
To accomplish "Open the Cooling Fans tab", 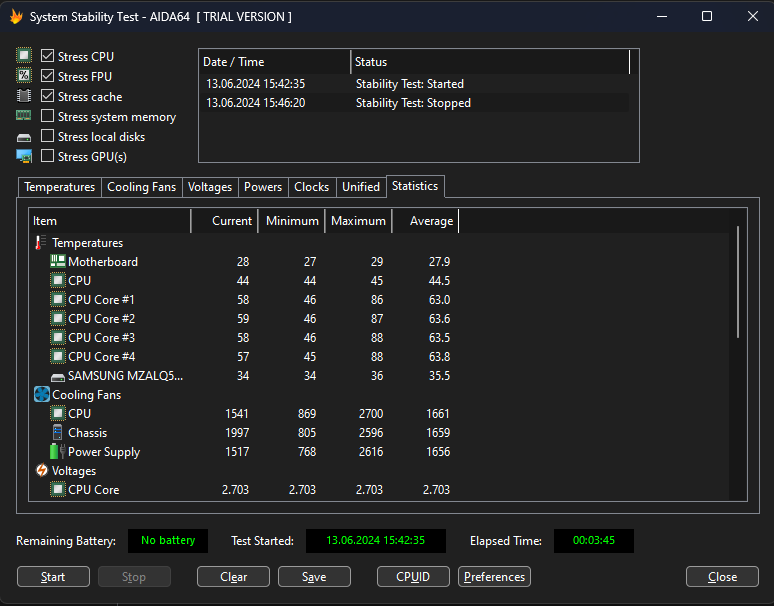I will [x=142, y=187].
